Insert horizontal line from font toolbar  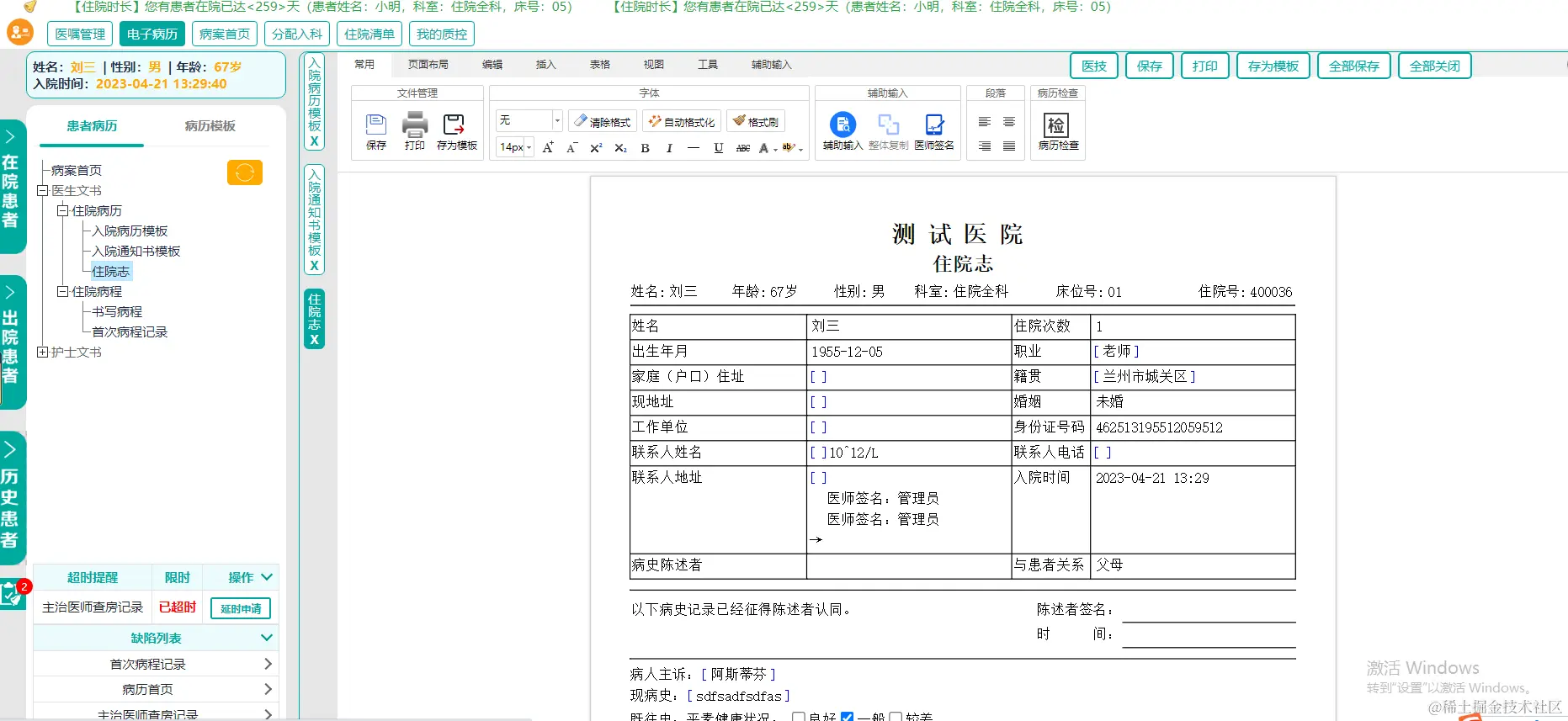pyautogui.click(x=694, y=148)
